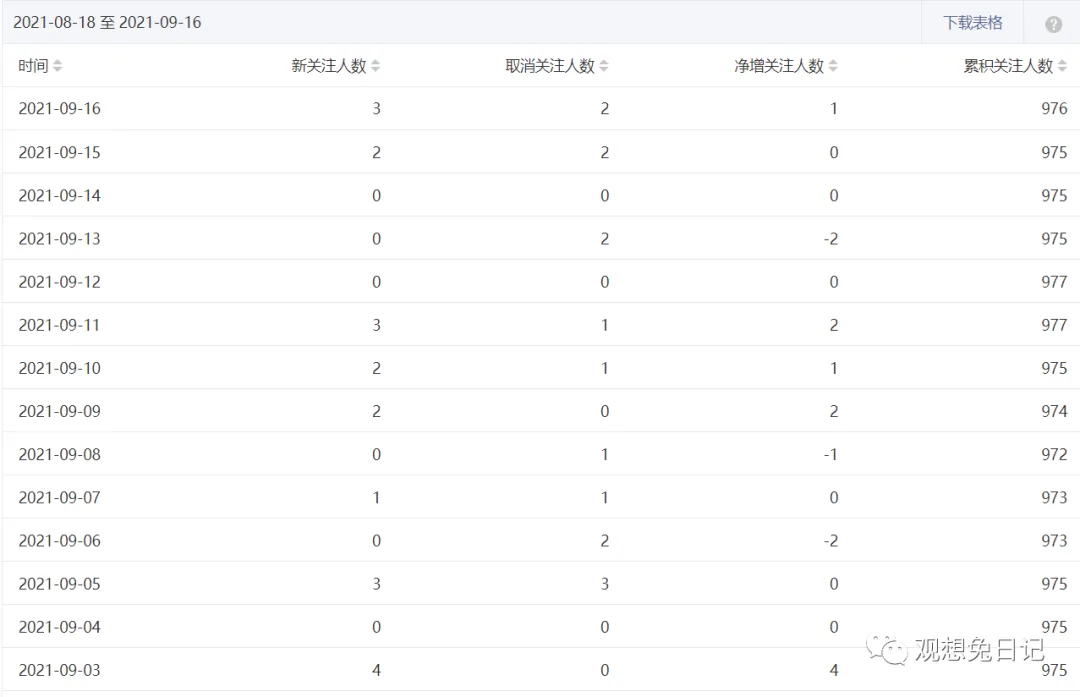Screen dimensions: 1080x697
Task: Click the help question mark icon
Action: 1053,24
